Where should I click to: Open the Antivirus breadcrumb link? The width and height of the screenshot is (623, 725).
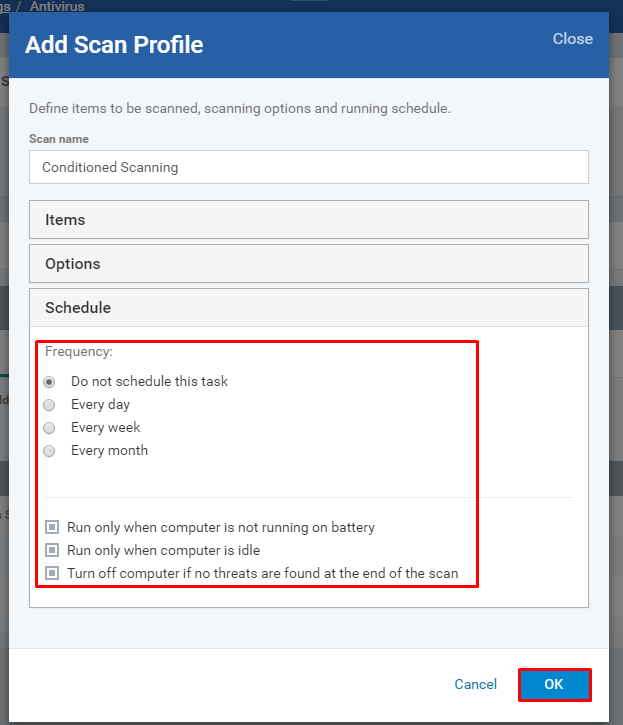click(x=57, y=6)
